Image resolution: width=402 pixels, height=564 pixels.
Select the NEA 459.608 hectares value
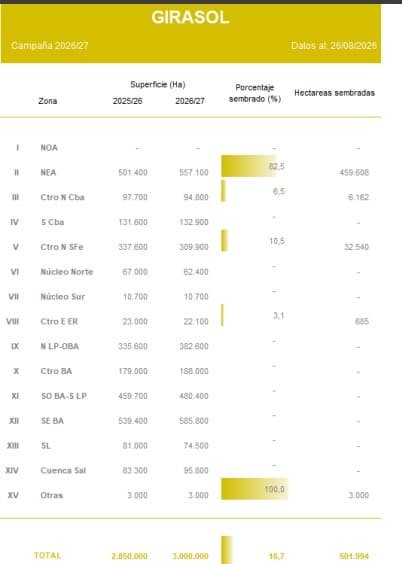(x=354, y=173)
